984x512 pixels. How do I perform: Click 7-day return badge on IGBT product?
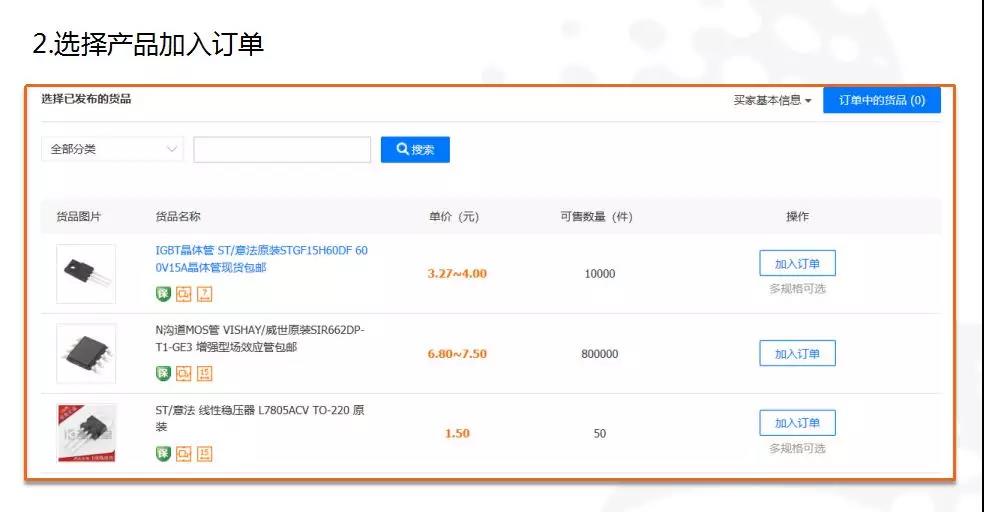coord(204,293)
